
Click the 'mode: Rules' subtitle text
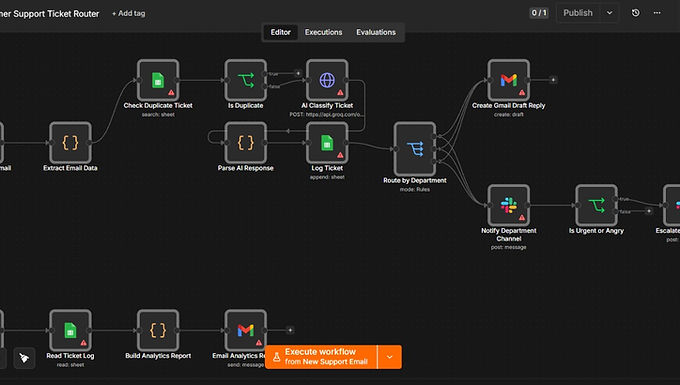[x=415, y=189]
